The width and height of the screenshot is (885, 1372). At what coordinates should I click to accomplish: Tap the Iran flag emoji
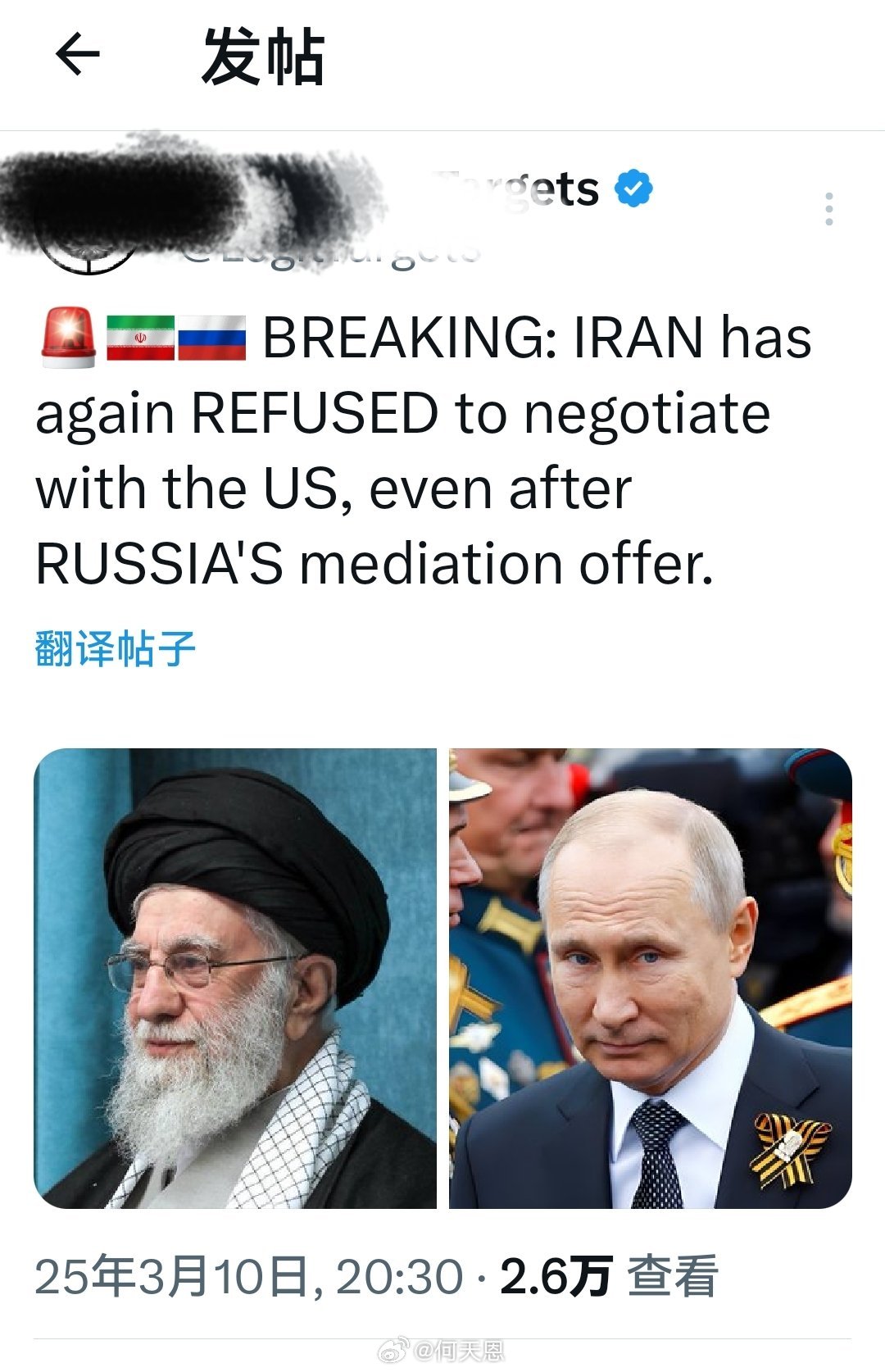(140, 338)
